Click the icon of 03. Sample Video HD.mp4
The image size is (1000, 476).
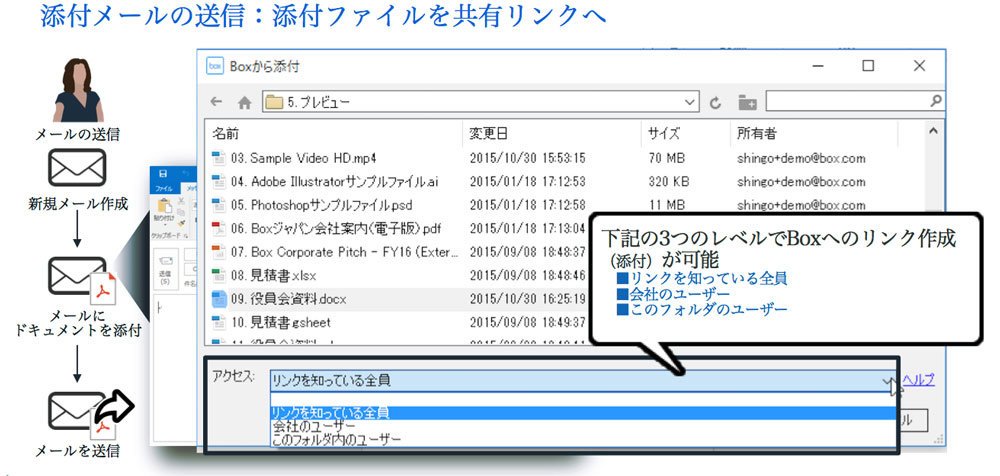(219, 158)
